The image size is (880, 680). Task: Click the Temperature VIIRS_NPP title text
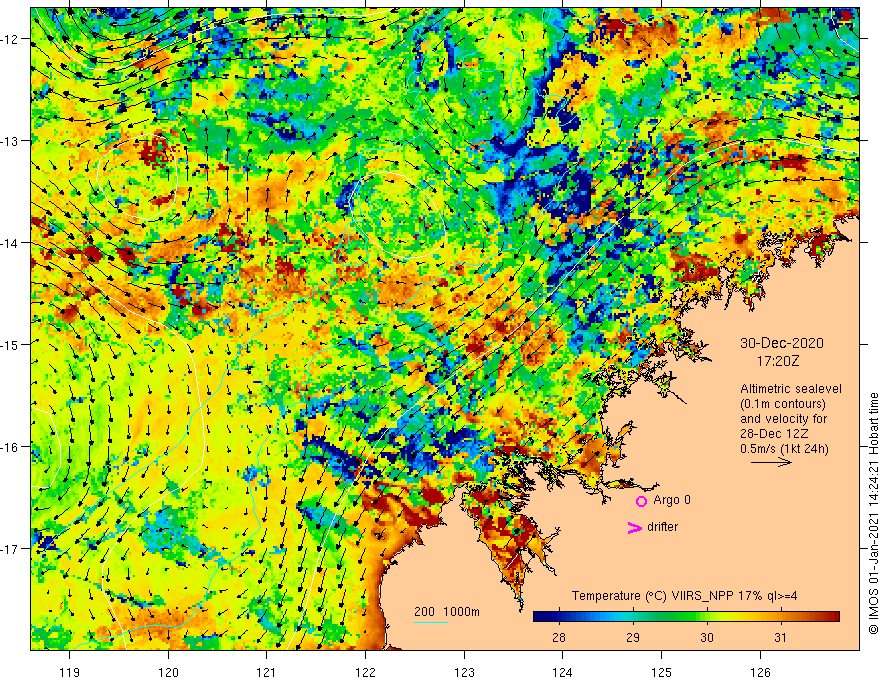click(x=684, y=596)
